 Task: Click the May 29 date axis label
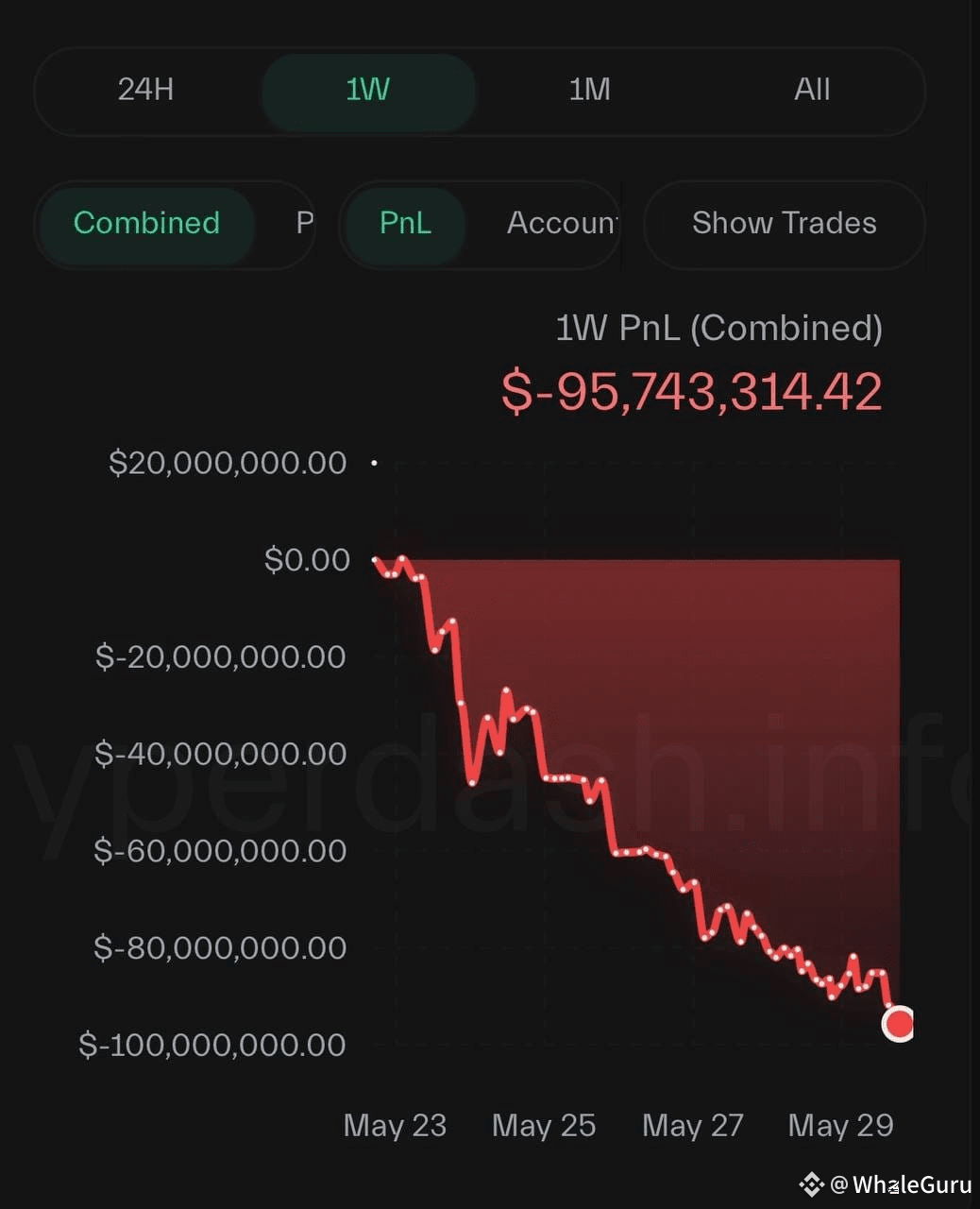coord(840,1125)
